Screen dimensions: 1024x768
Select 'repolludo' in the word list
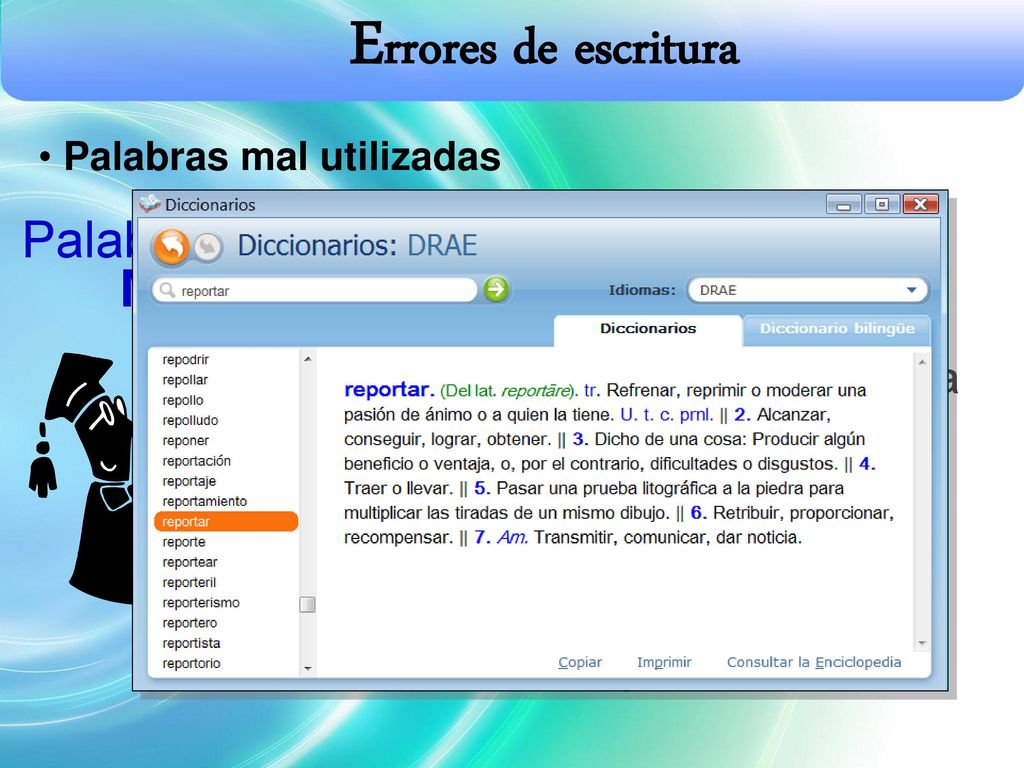[x=190, y=421]
